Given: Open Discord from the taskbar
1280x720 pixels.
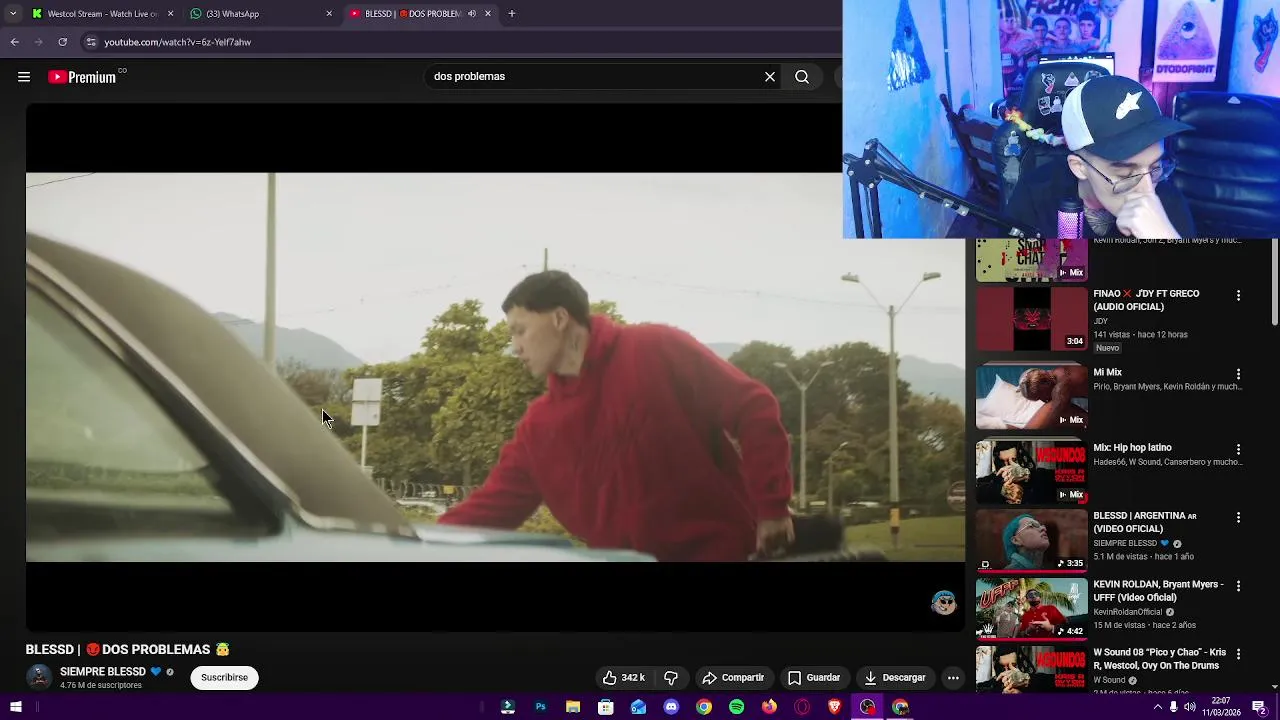Looking at the screenshot, I should pyautogui.click(x=671, y=707).
